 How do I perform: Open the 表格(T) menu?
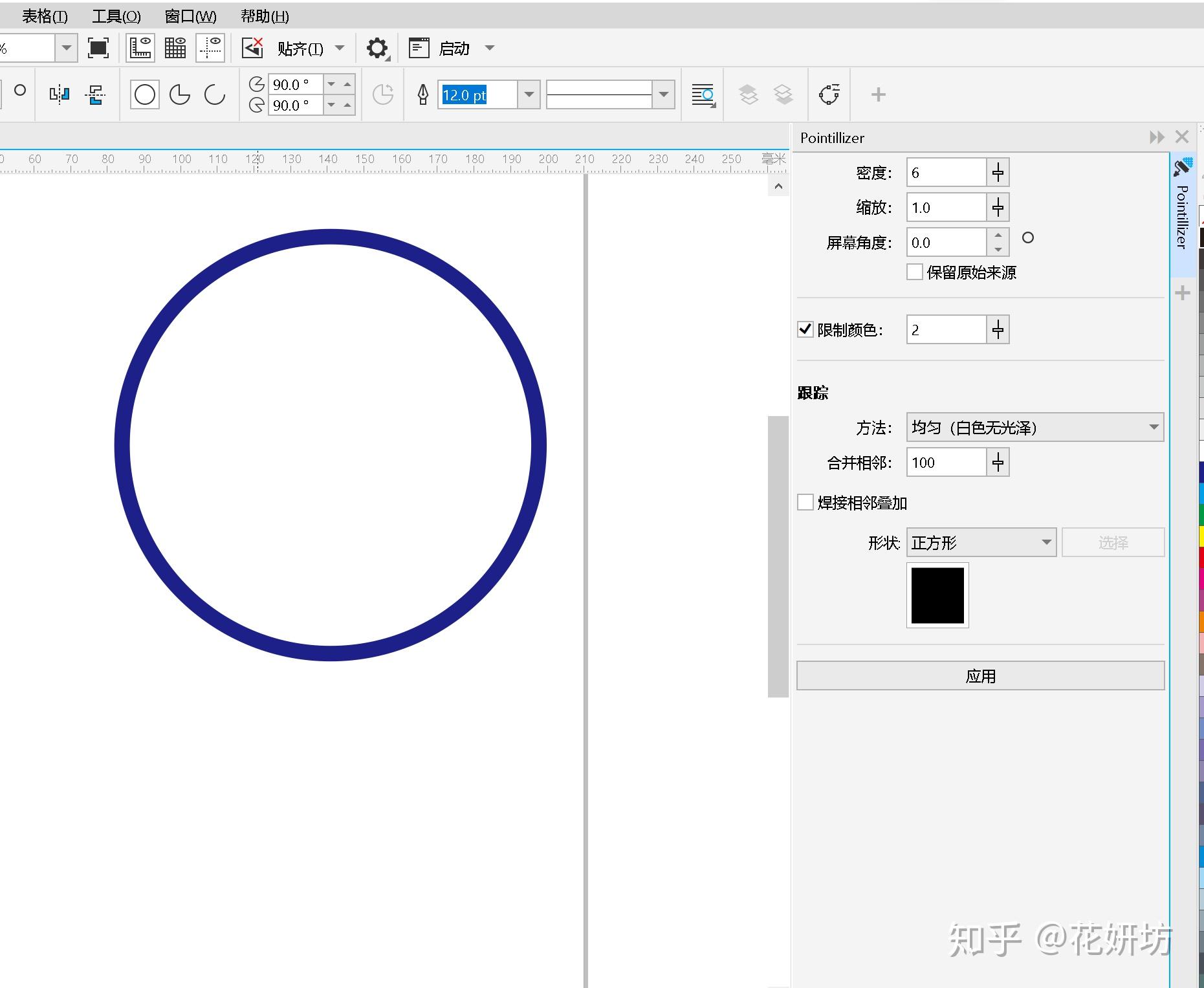[x=45, y=16]
